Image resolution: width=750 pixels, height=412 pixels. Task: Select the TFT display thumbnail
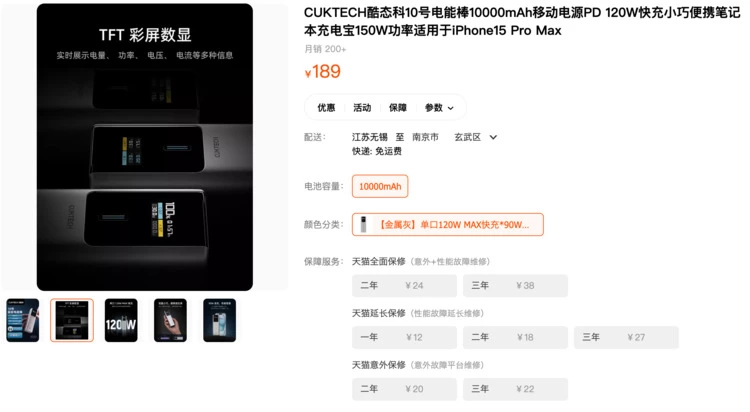(72, 320)
